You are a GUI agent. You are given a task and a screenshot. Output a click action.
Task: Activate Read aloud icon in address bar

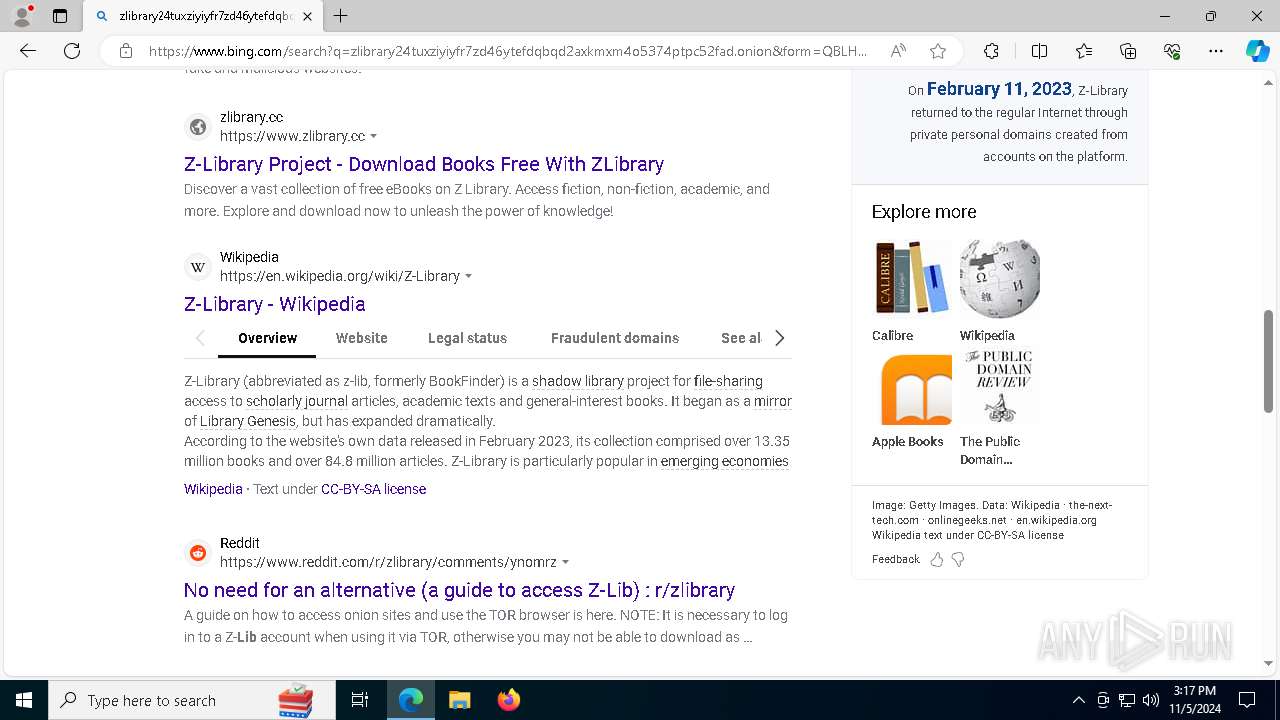(898, 51)
